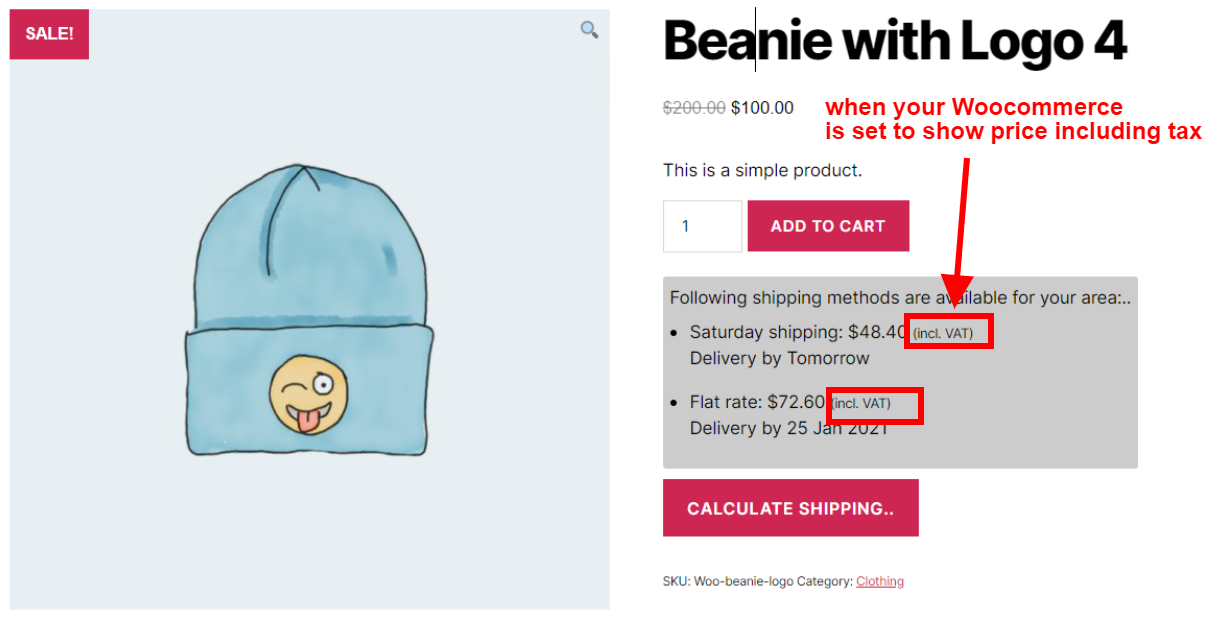Focus the product quantity input field
This screenshot has height=622, width=1230.
point(702,226)
